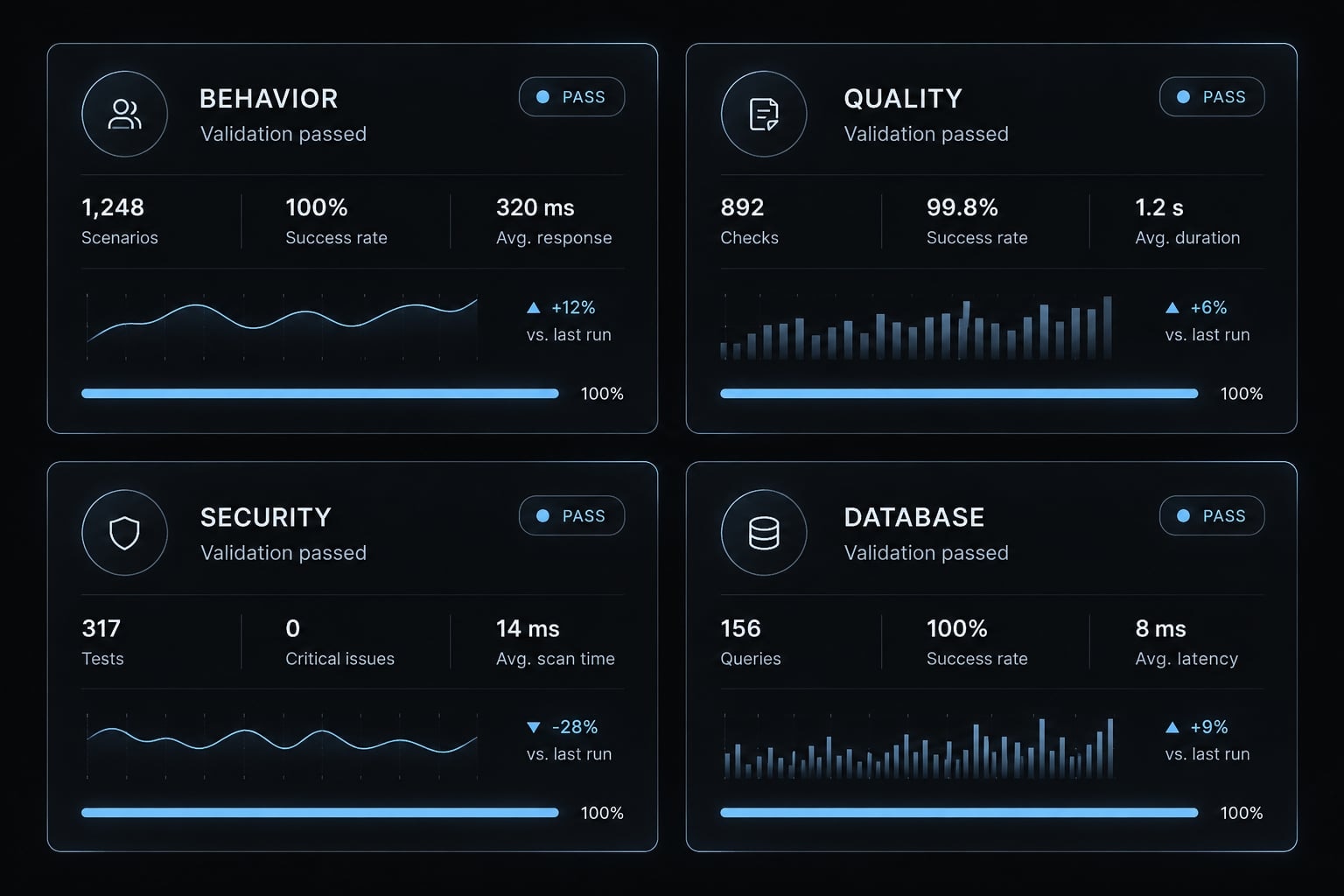The image size is (1344, 896).
Task: Click the 320 ms Avg. response value
Action: [535, 207]
